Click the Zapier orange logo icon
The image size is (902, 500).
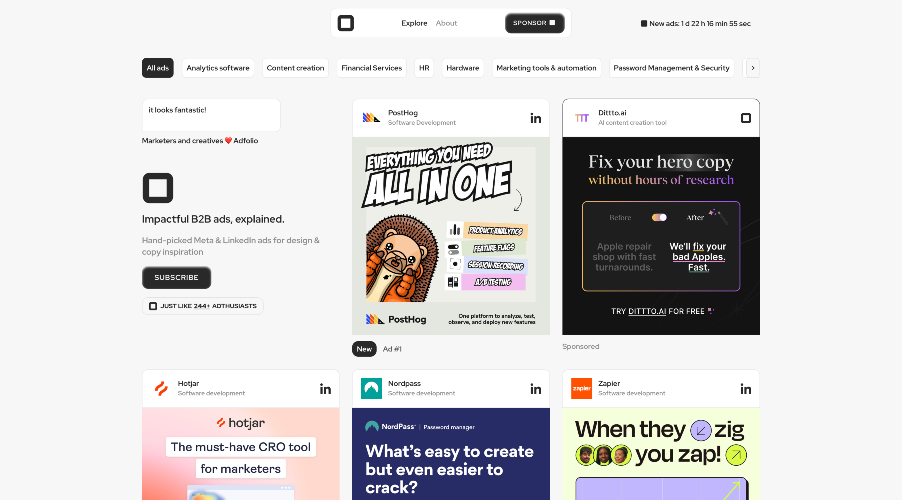click(x=582, y=389)
